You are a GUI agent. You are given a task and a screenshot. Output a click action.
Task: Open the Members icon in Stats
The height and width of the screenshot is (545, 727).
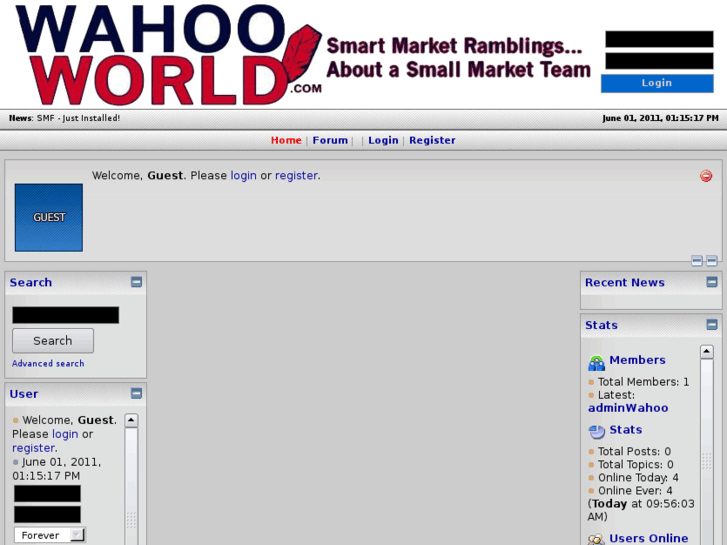[596, 362]
